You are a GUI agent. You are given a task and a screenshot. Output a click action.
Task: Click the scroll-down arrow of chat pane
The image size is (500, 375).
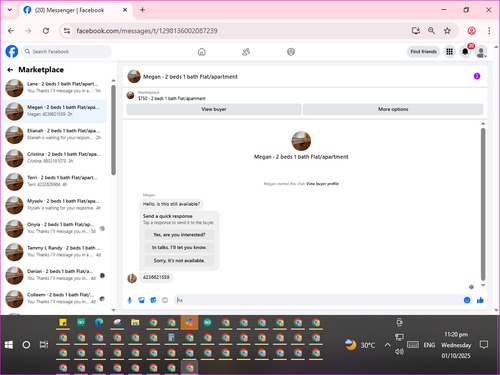(483, 286)
